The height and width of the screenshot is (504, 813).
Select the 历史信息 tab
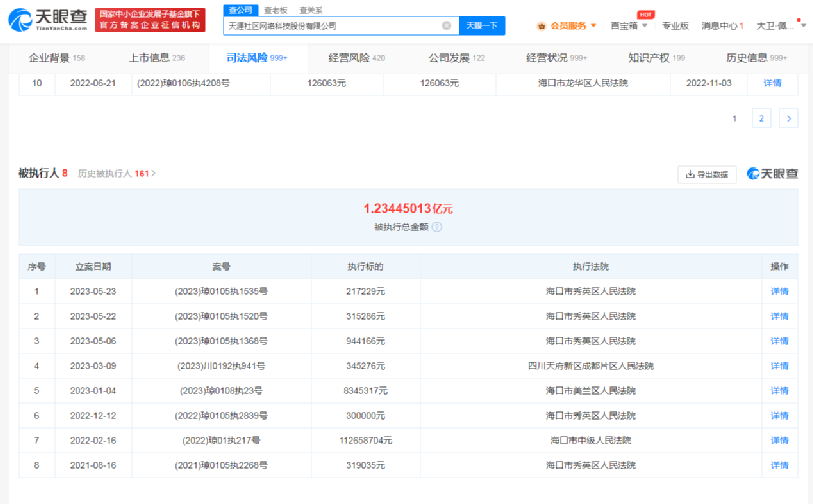click(756, 58)
